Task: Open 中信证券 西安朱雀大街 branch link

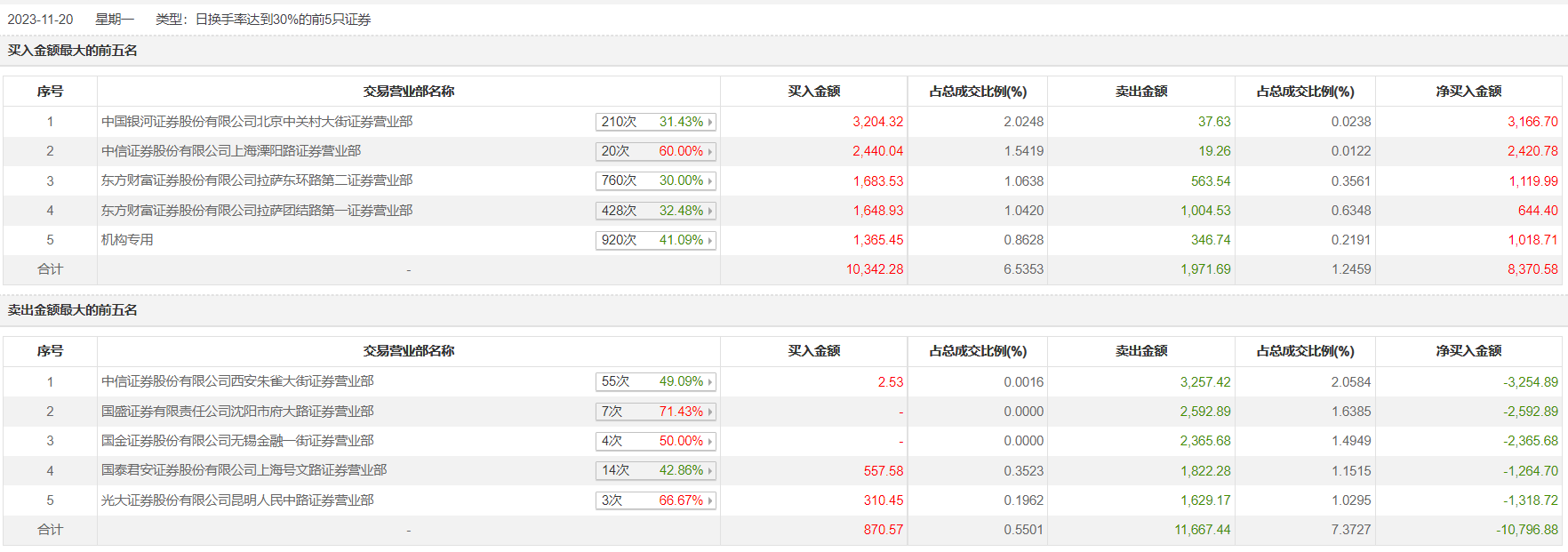Action: [237, 381]
